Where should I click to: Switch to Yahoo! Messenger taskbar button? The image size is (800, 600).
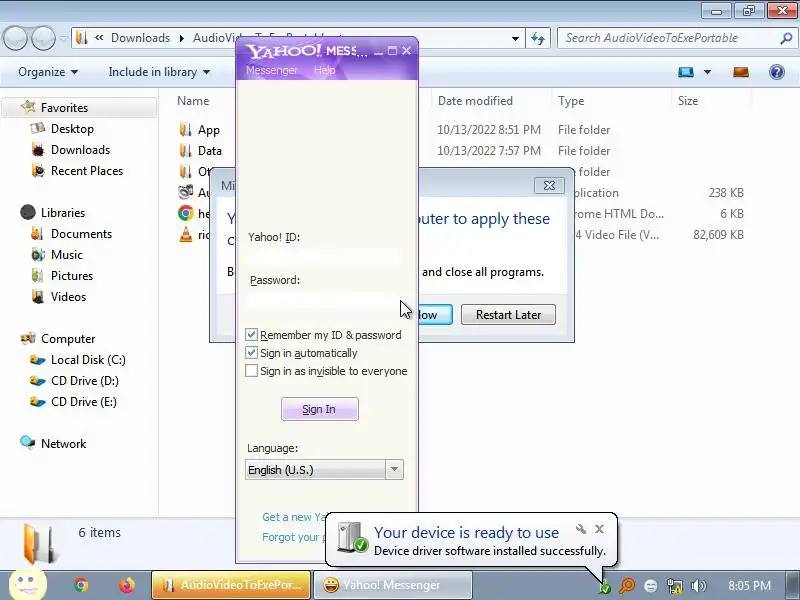tap(392, 585)
